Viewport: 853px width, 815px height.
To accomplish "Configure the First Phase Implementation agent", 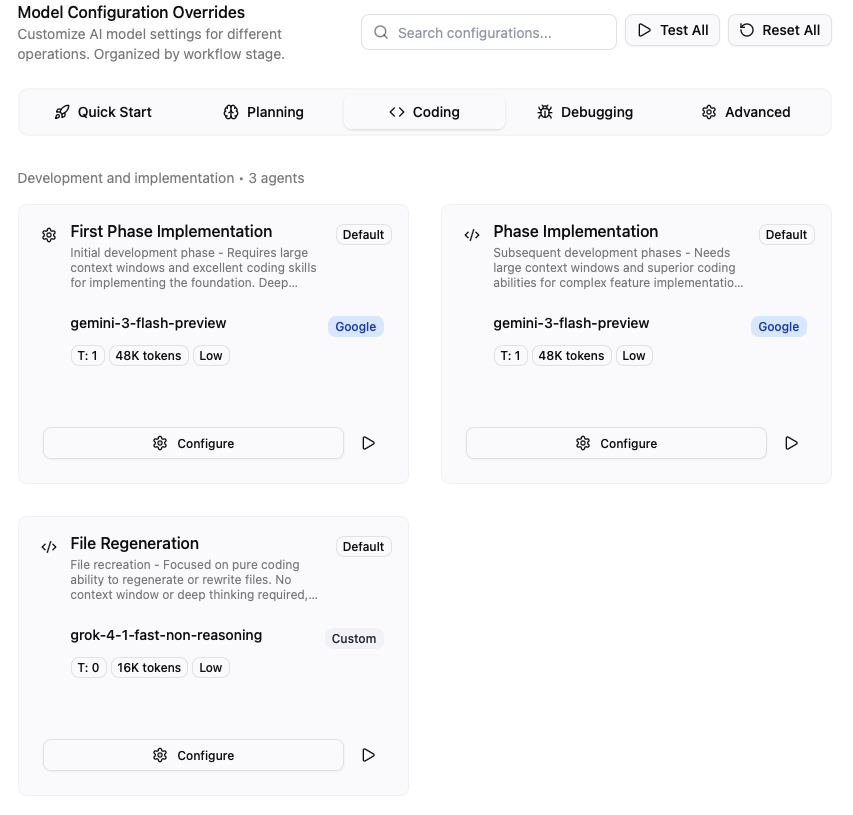I will (193, 443).
